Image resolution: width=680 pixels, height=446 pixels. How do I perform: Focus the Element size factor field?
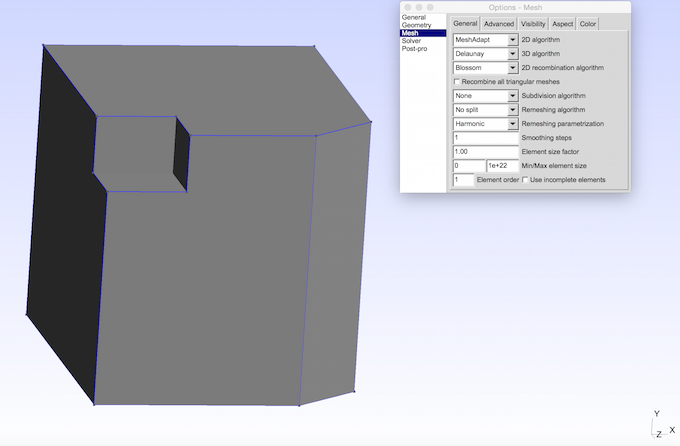485,152
